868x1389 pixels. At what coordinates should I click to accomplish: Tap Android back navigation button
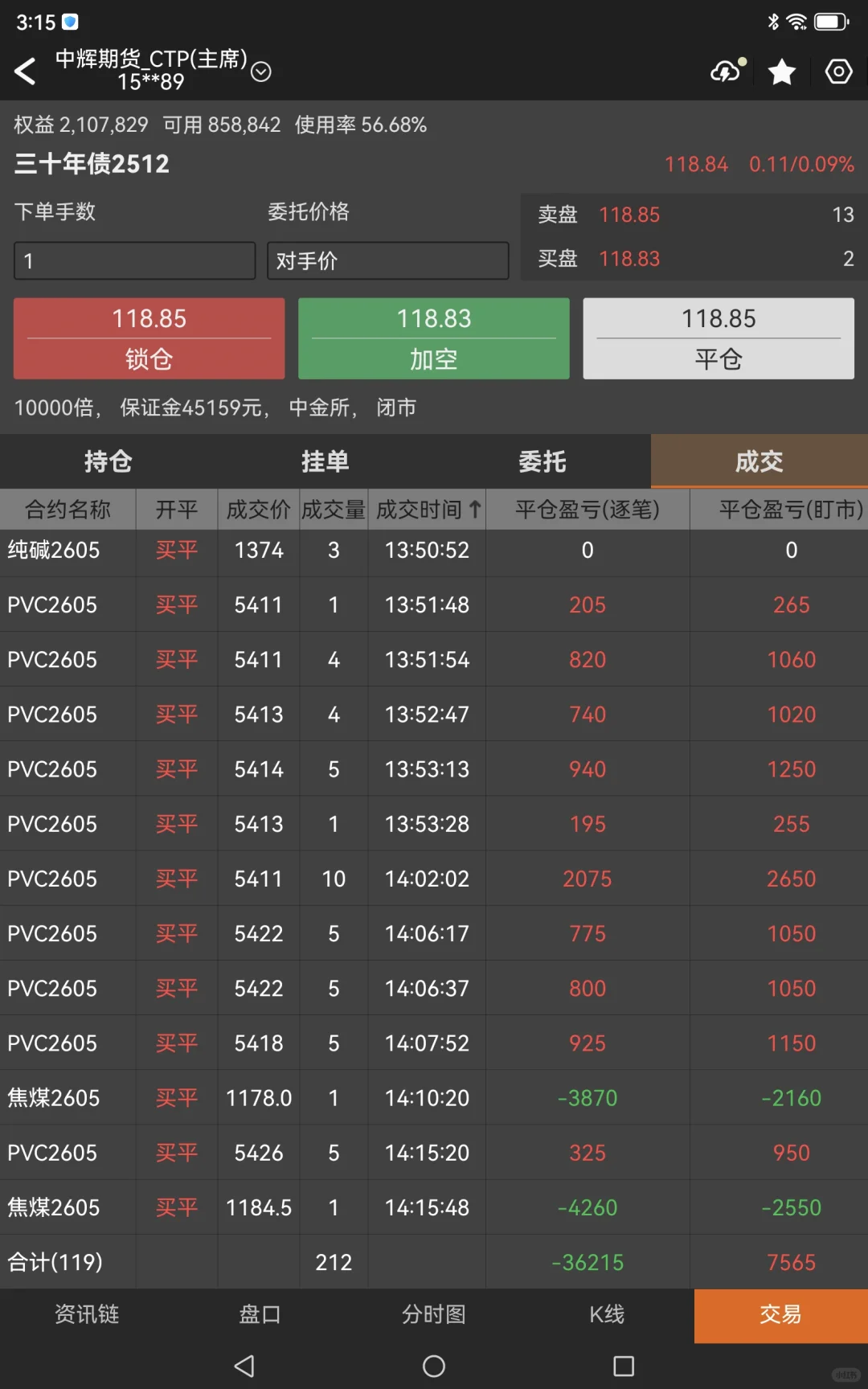click(244, 1366)
